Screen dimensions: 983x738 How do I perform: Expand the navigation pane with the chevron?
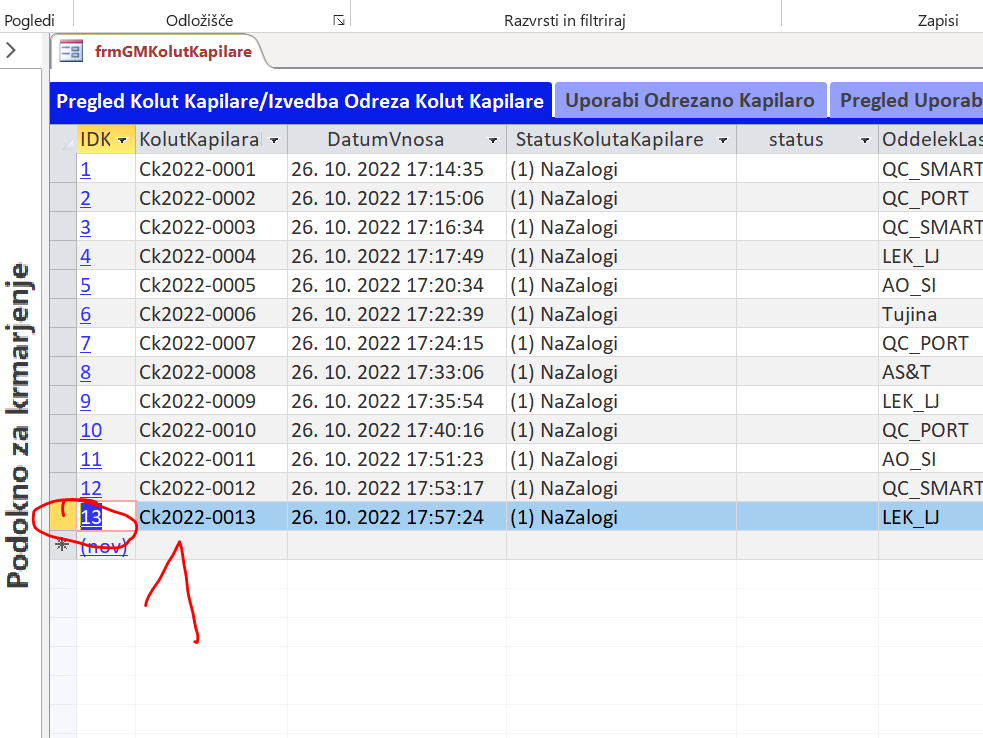[11, 50]
